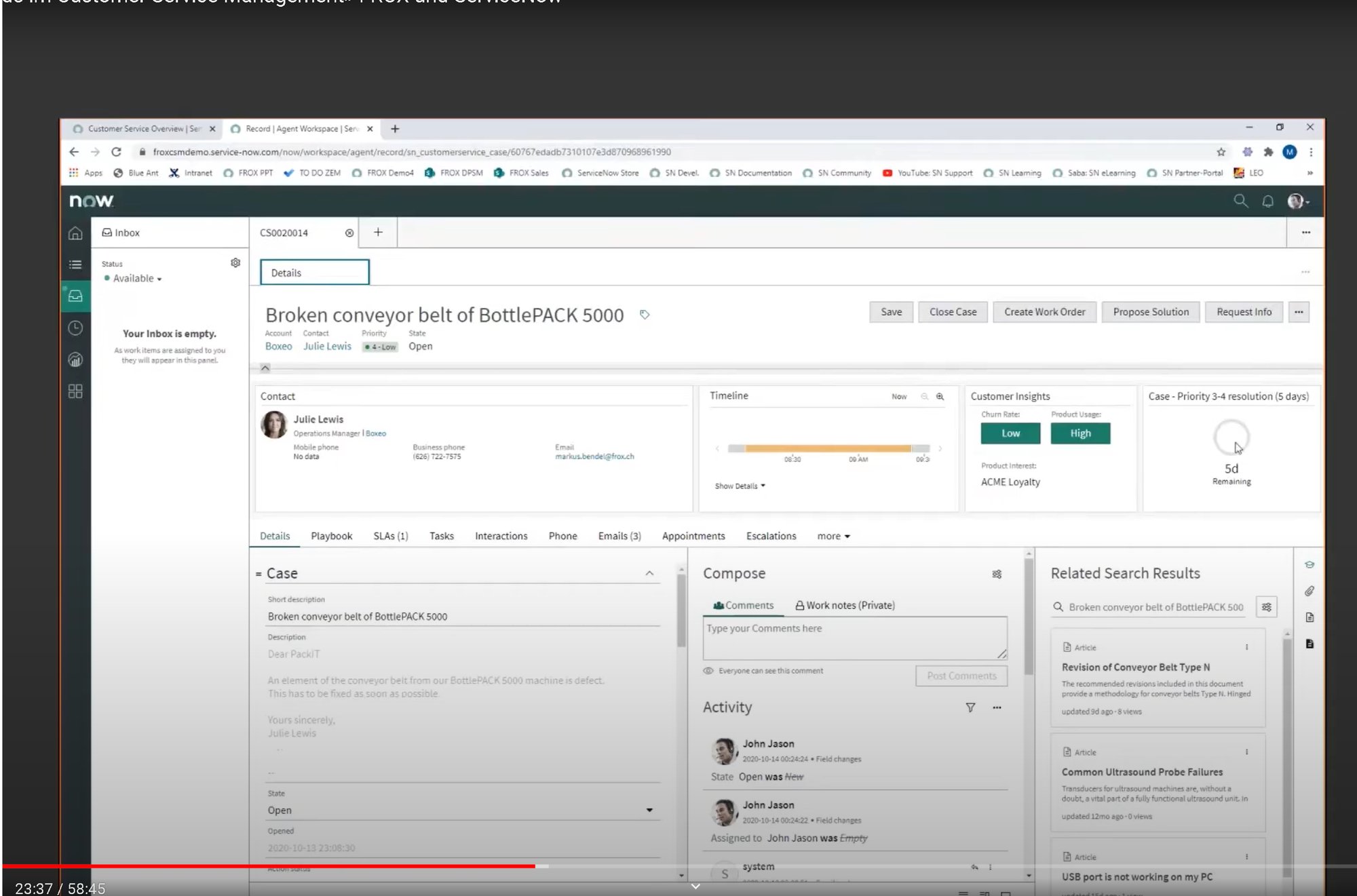Collapse the Case section chevron
Viewport: 1357px width, 896px height.
649,574
